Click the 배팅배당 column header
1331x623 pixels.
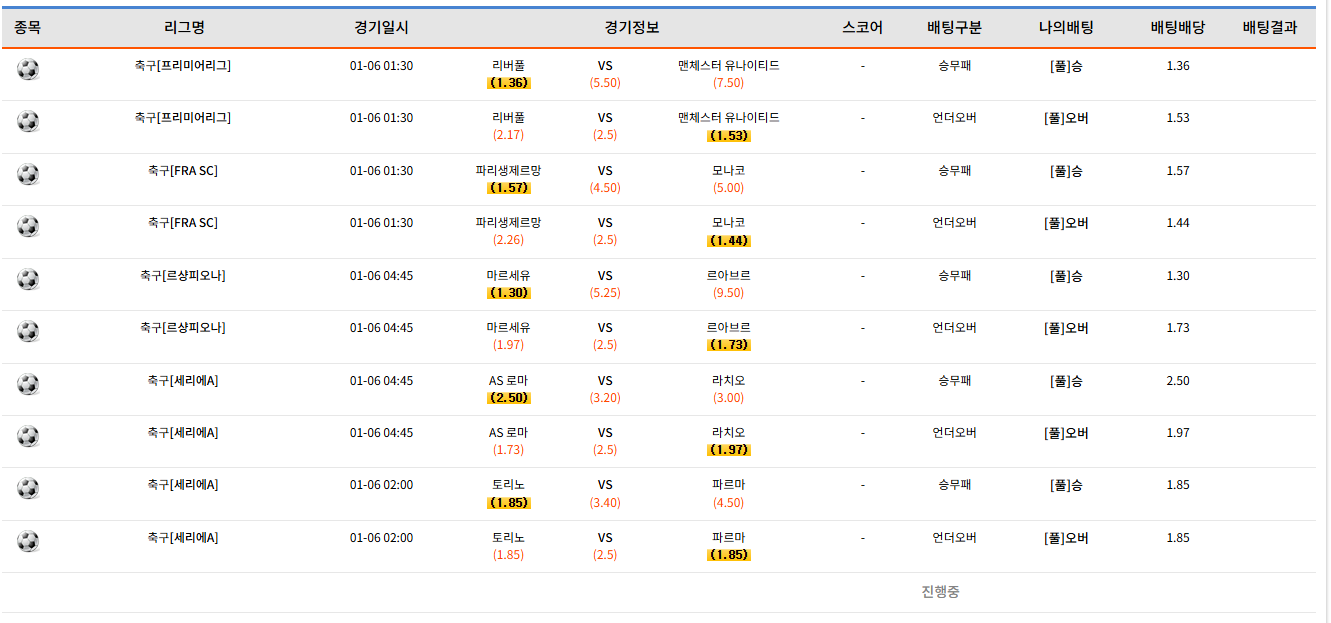coord(1177,28)
